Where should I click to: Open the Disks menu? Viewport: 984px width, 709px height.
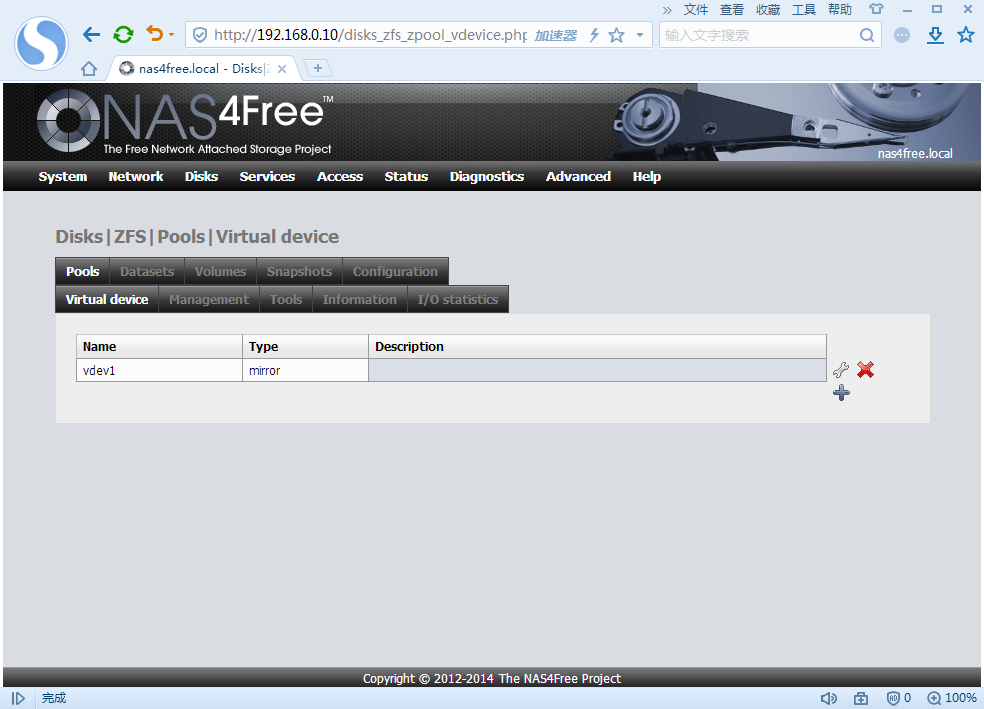[201, 176]
